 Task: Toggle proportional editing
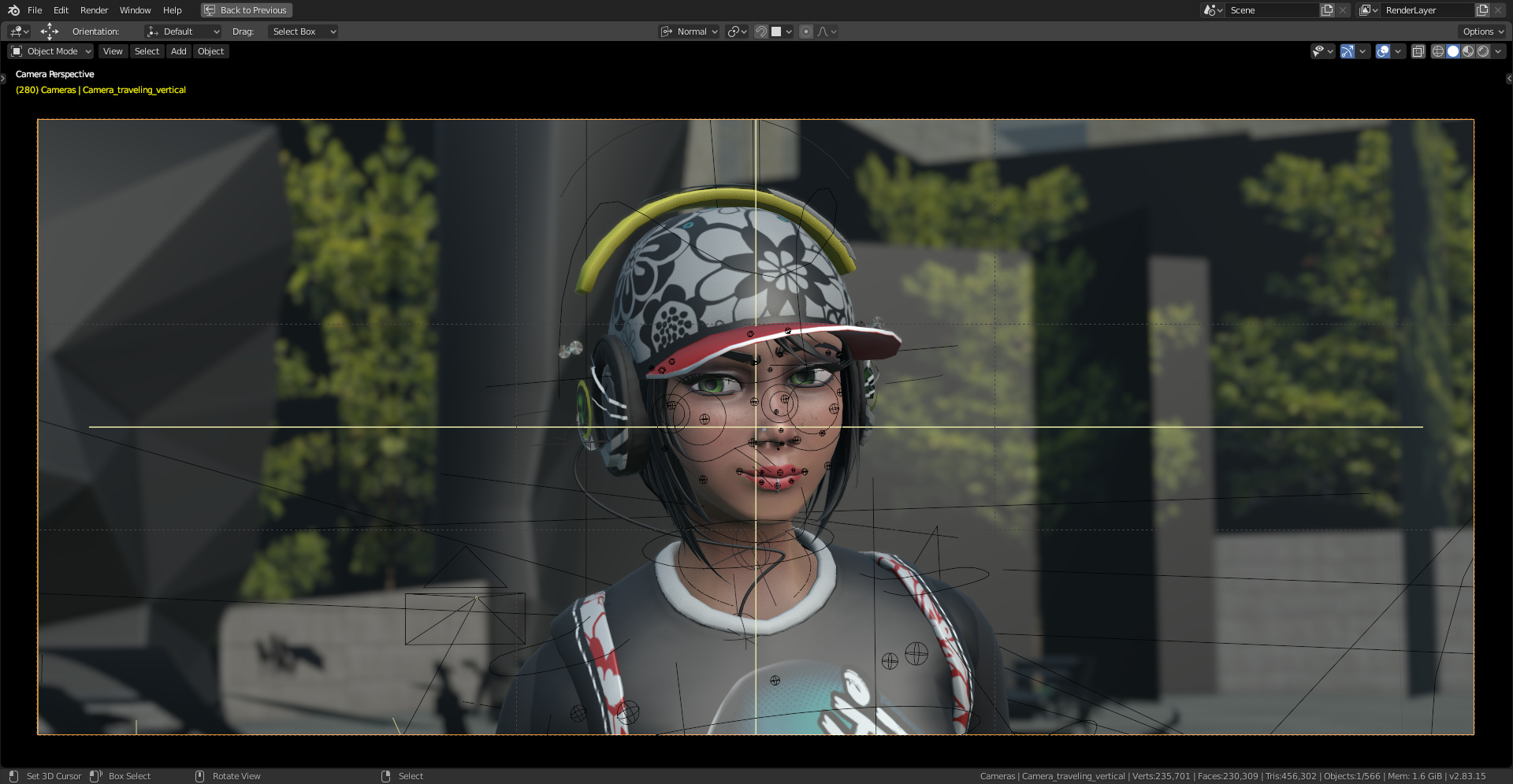[x=806, y=32]
